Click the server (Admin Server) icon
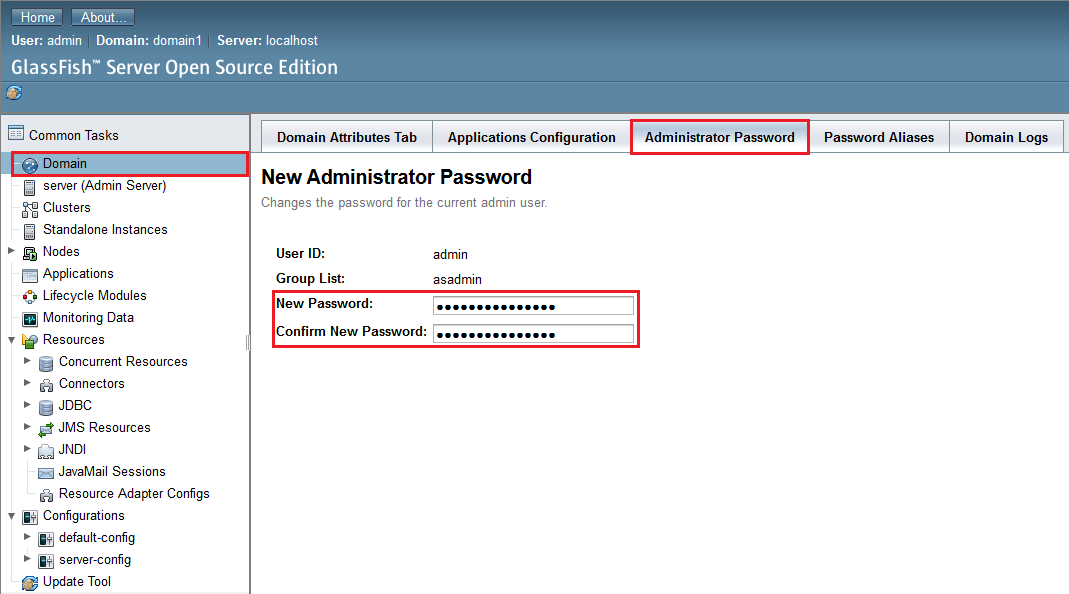This screenshot has width=1069, height=594. [29, 188]
